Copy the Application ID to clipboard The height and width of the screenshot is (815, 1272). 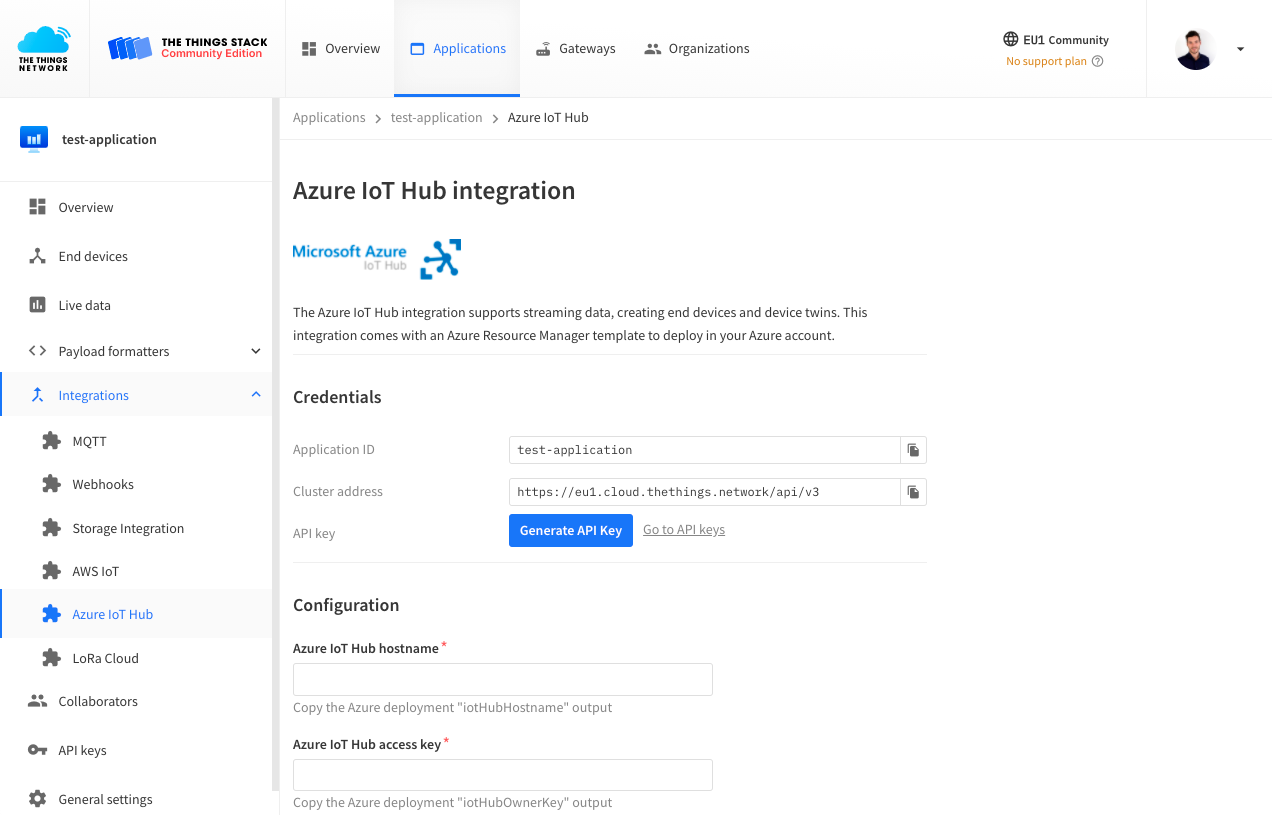pos(912,449)
